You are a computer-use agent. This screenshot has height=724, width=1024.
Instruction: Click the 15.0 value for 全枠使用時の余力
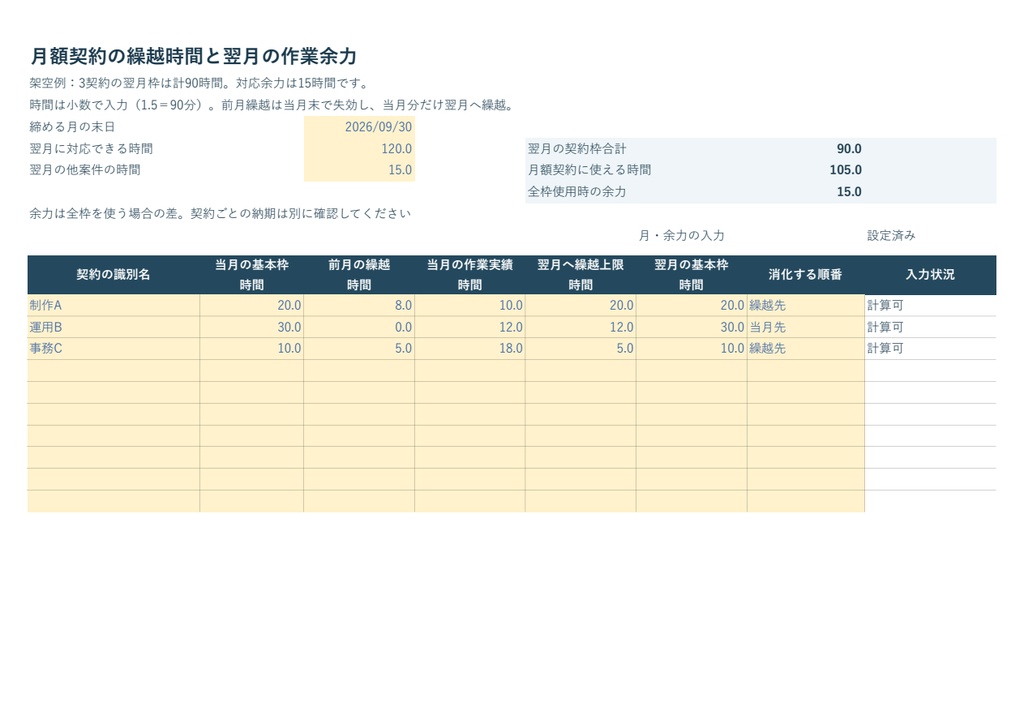pos(849,192)
